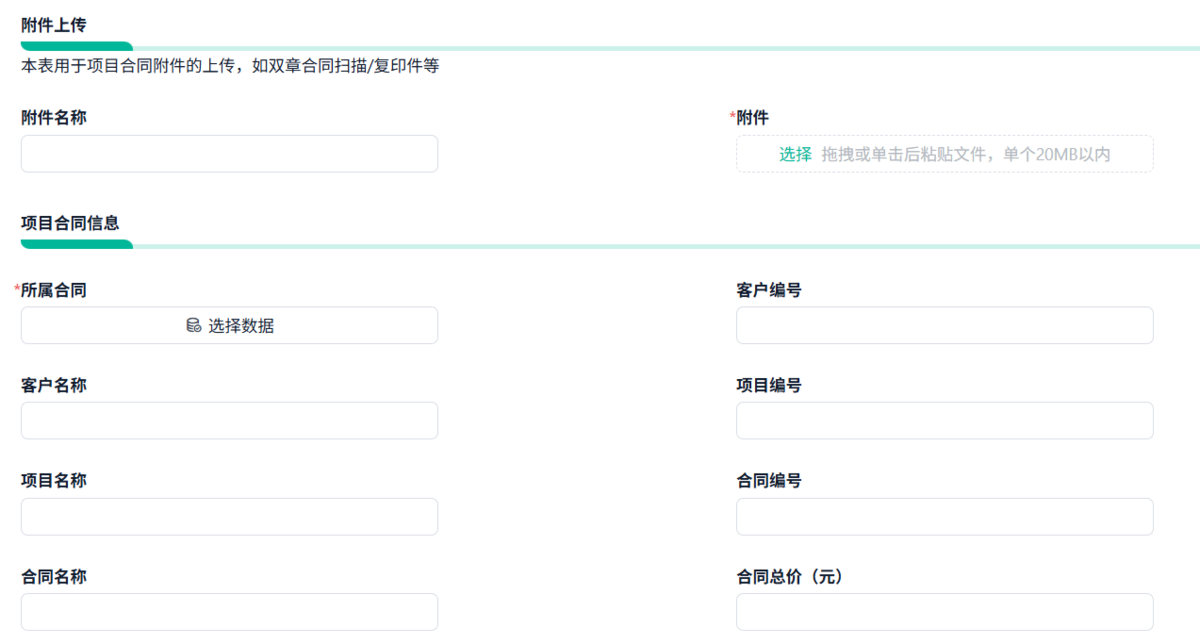Viewport: 1200px width, 644px height.
Task: Click into the 项目编号 field
Action: [x=945, y=421]
